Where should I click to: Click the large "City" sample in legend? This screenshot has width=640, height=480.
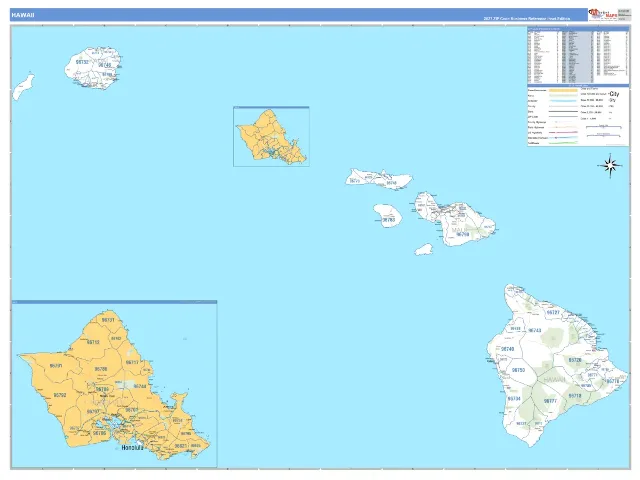pyautogui.click(x=614, y=93)
